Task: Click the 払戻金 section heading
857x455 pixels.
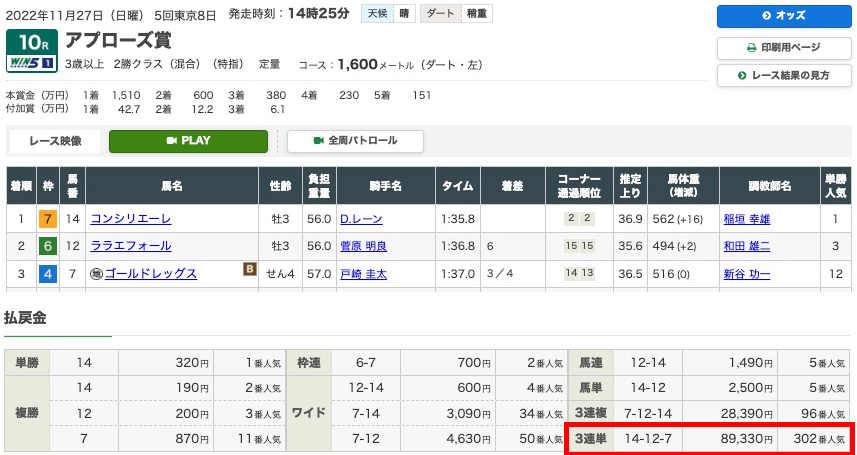Action: tap(25, 318)
